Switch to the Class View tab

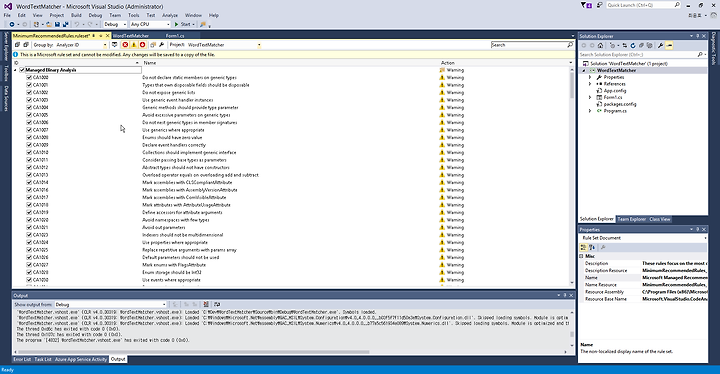click(660, 219)
